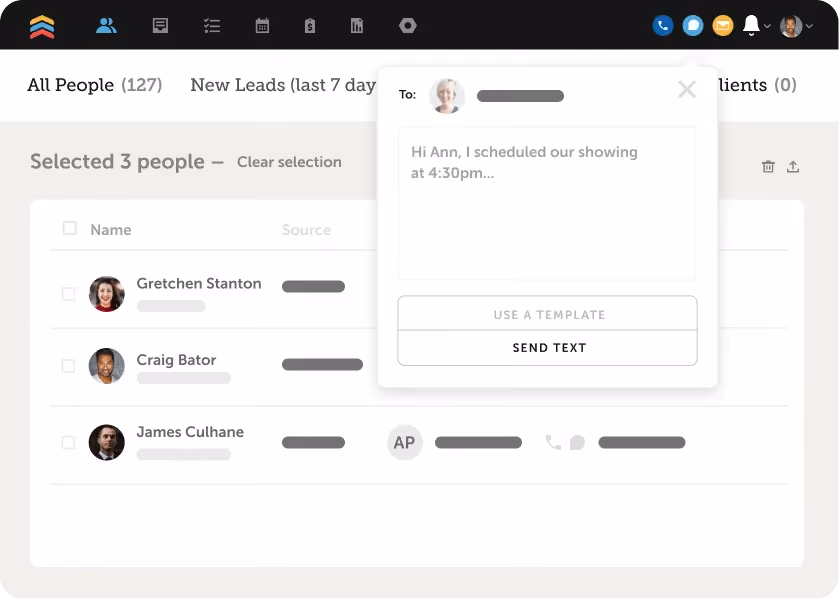Text James Culhane via chat bubble icon
The width and height of the screenshot is (839, 599).
click(577, 443)
